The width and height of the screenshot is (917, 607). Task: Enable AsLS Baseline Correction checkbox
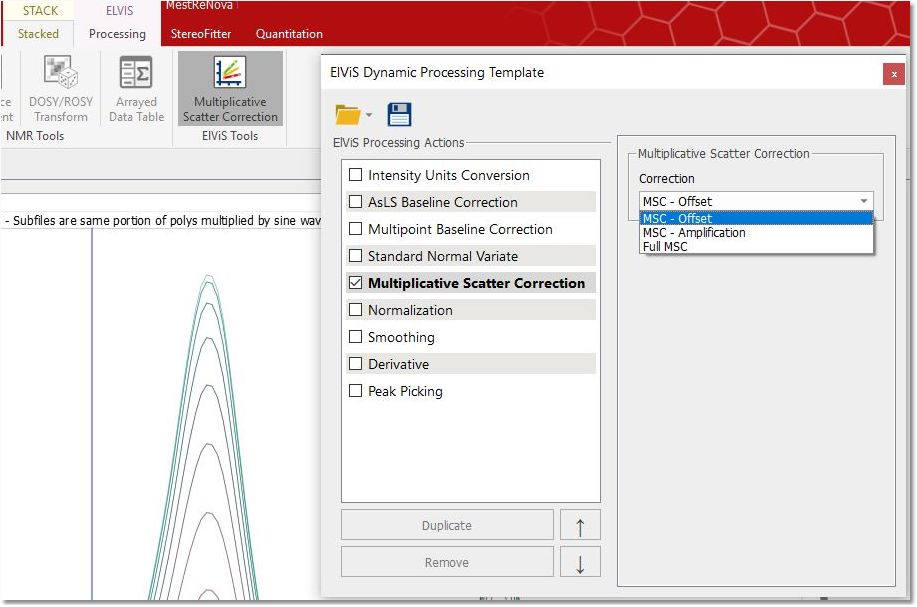(x=355, y=202)
